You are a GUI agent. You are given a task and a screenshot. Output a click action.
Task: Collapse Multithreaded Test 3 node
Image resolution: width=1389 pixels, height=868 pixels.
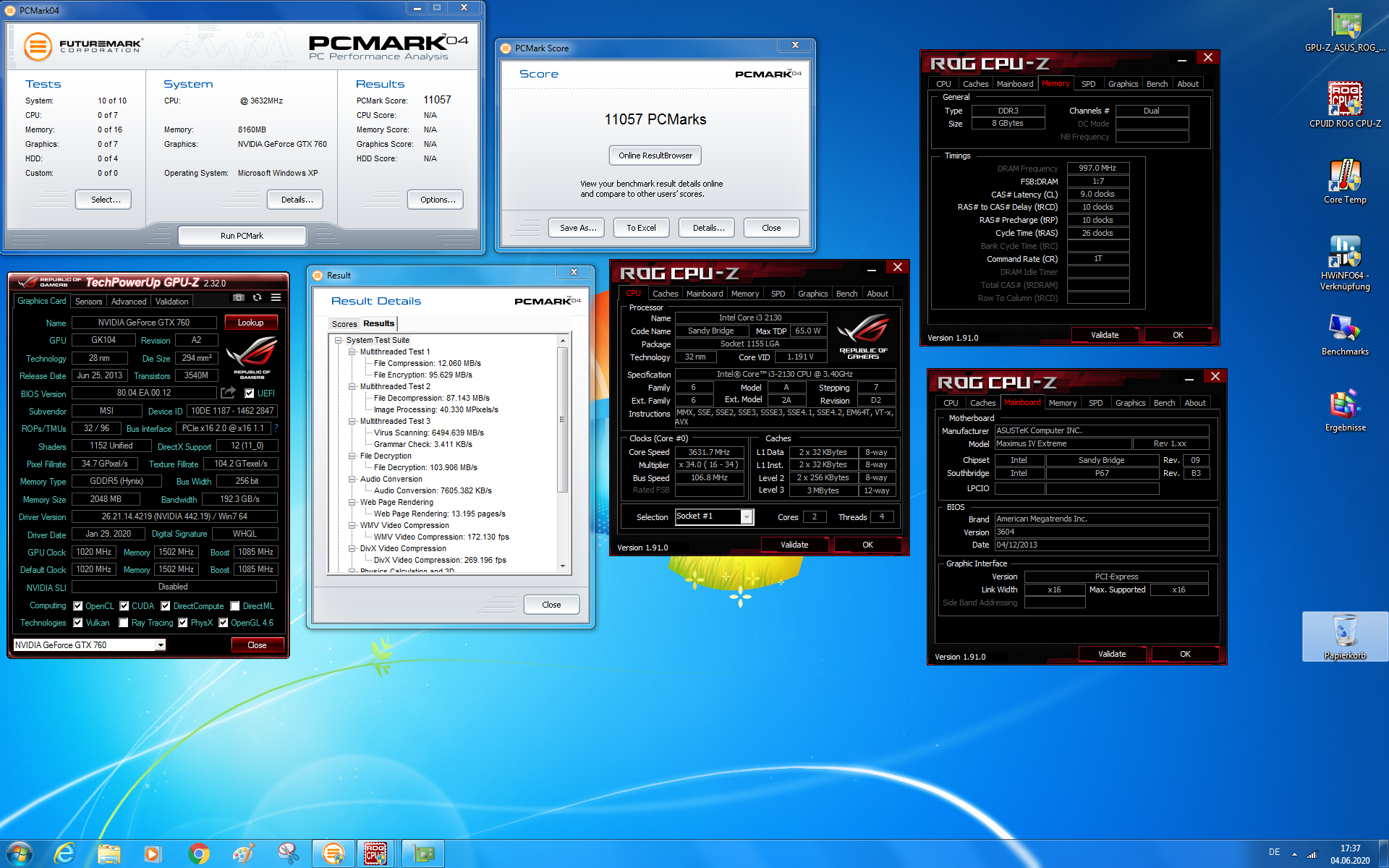pos(352,421)
